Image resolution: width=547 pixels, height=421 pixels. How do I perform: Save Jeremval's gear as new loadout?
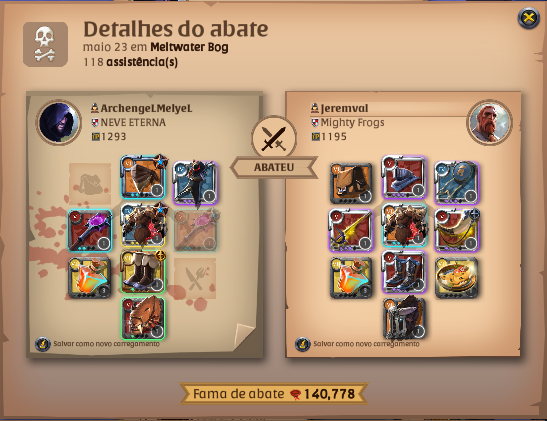coord(357,344)
